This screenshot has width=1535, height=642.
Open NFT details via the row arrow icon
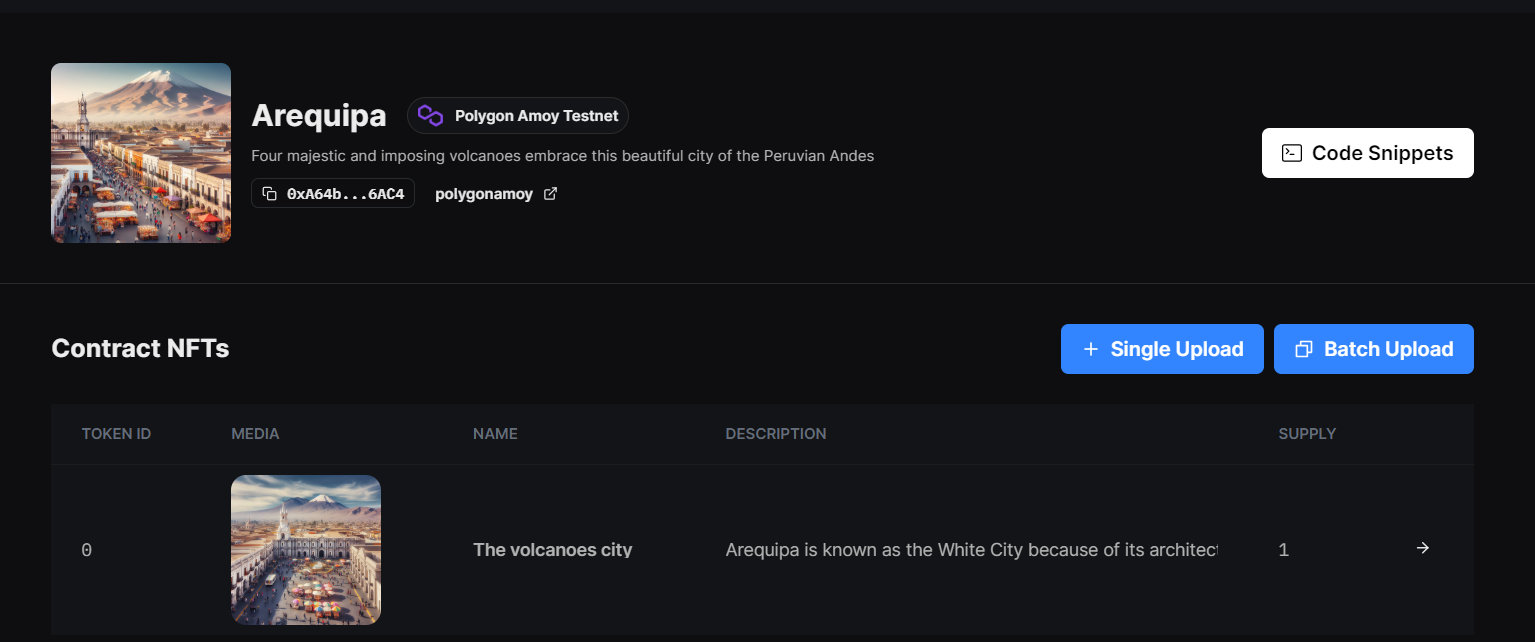(x=1423, y=548)
